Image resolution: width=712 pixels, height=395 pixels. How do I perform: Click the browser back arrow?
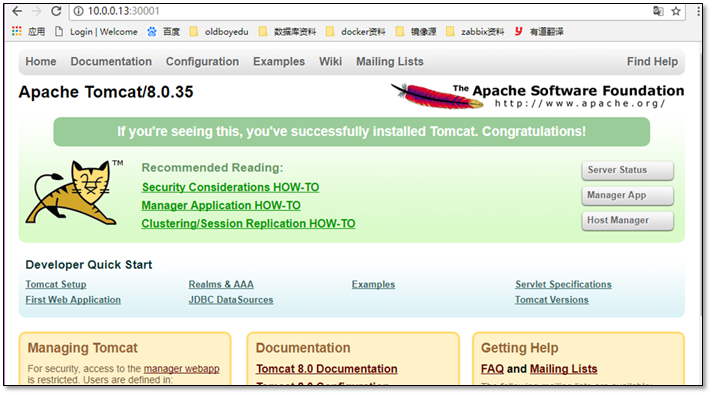pos(17,11)
